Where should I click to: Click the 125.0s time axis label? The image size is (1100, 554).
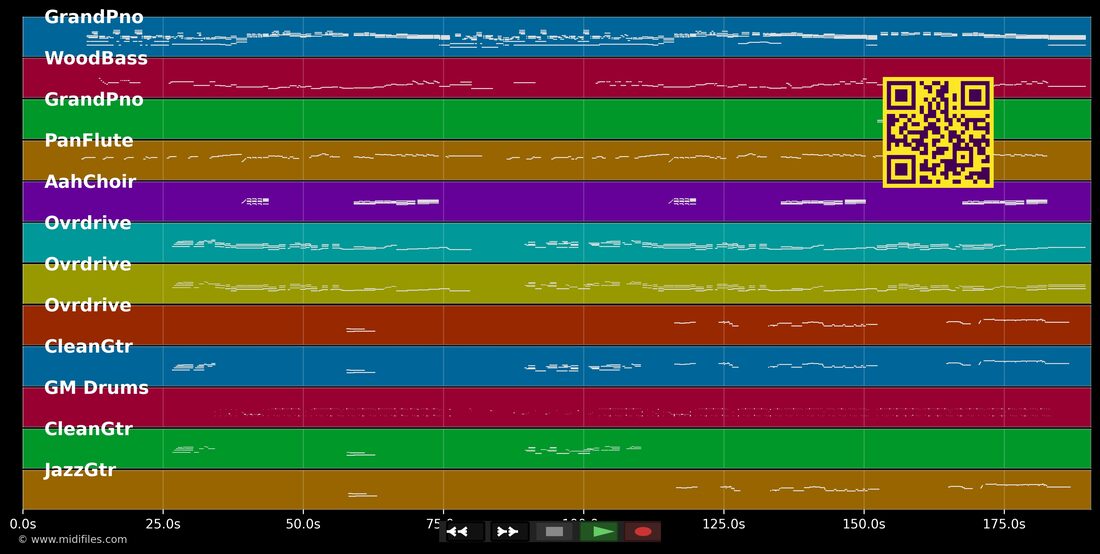pyautogui.click(x=723, y=524)
